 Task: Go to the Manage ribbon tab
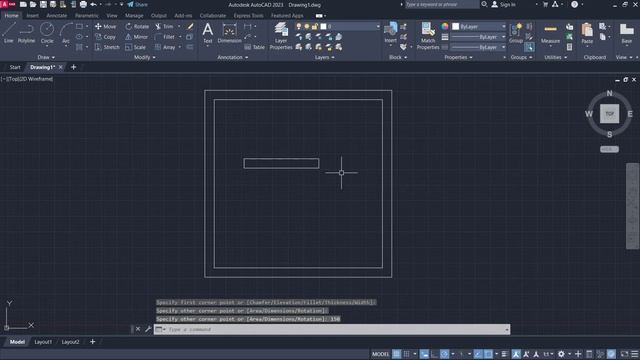point(134,16)
